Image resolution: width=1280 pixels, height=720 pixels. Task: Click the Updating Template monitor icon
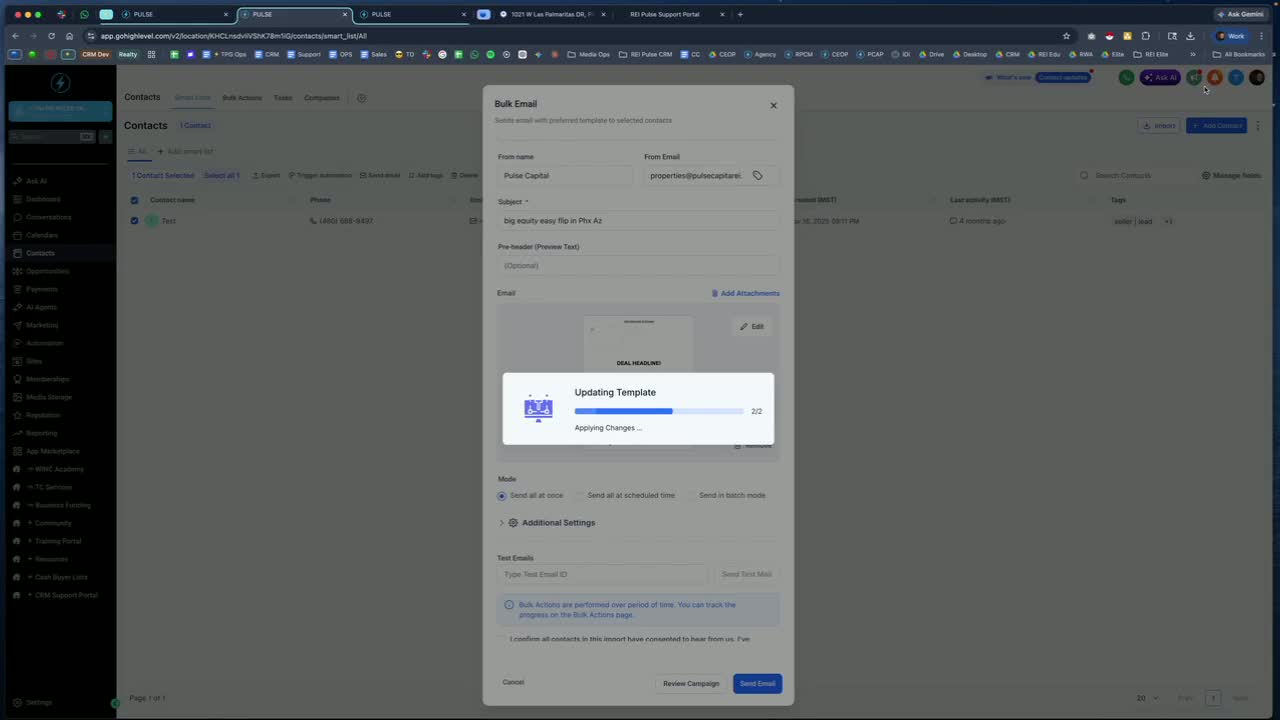tap(538, 408)
